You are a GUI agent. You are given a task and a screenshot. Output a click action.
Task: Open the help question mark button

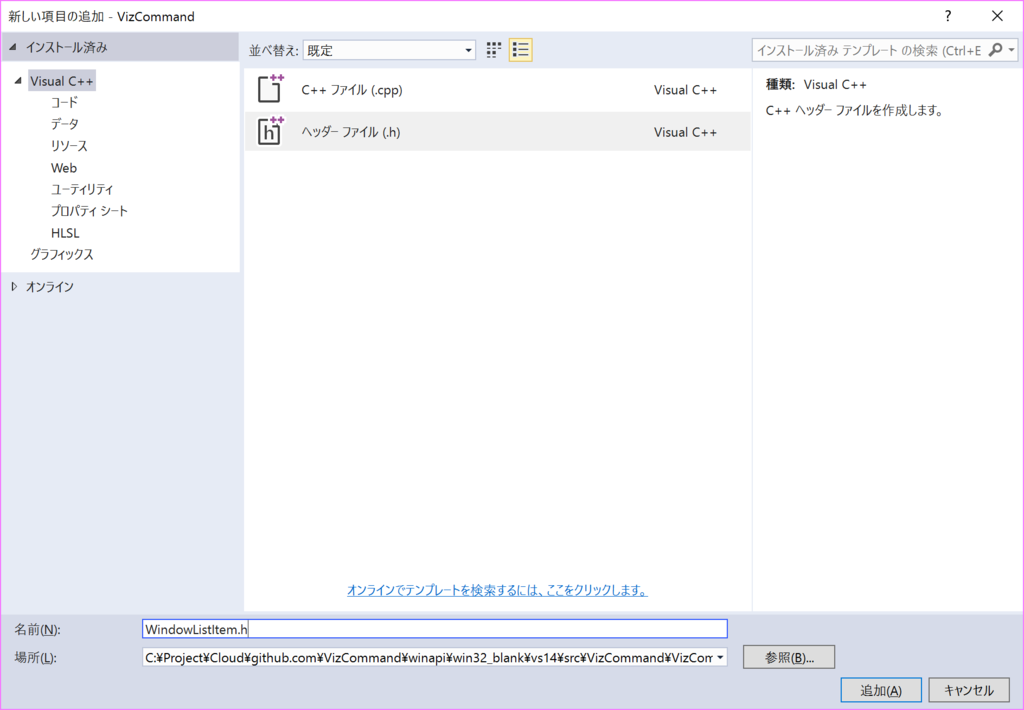click(948, 16)
